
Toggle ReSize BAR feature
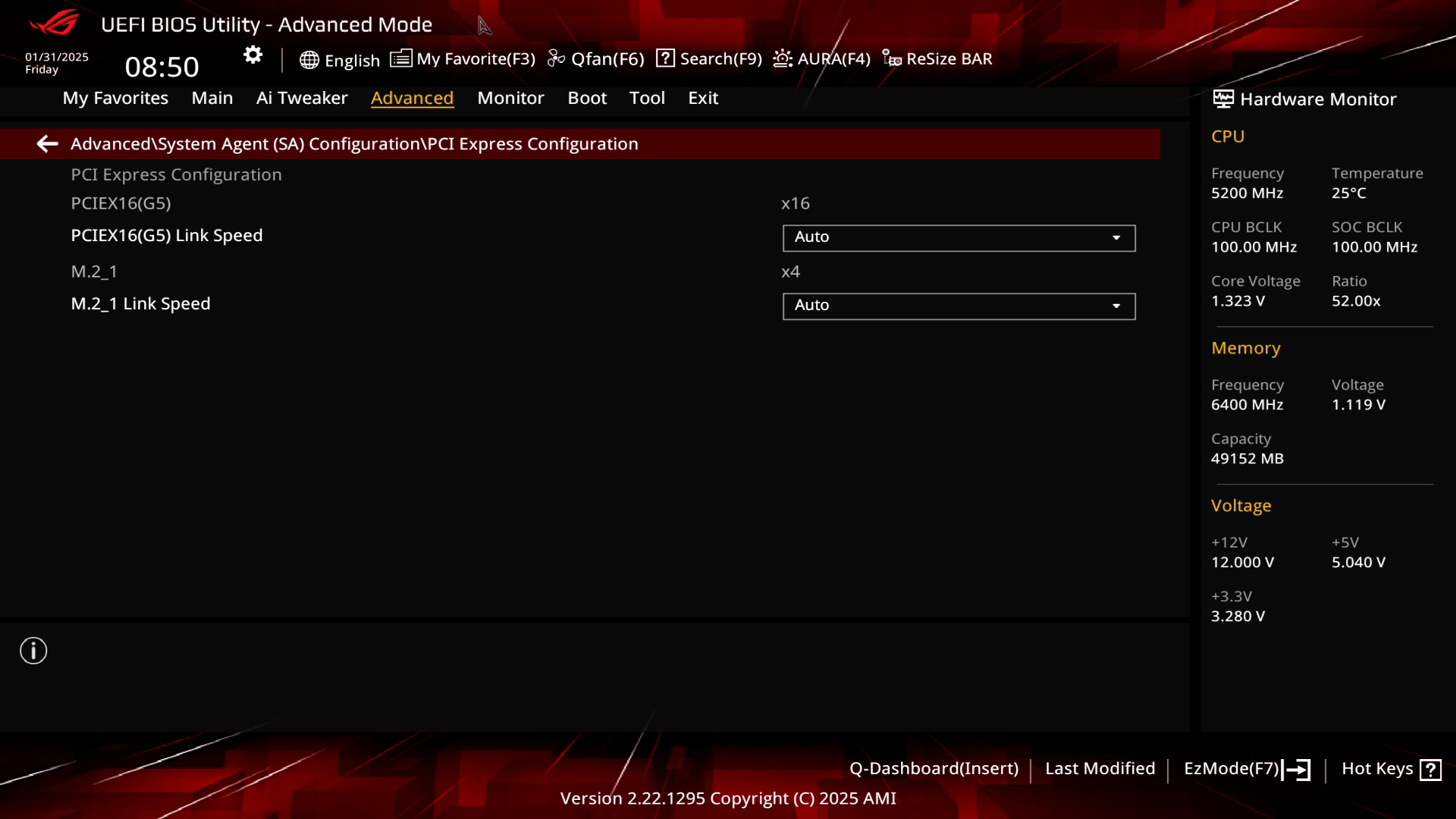pos(937,58)
